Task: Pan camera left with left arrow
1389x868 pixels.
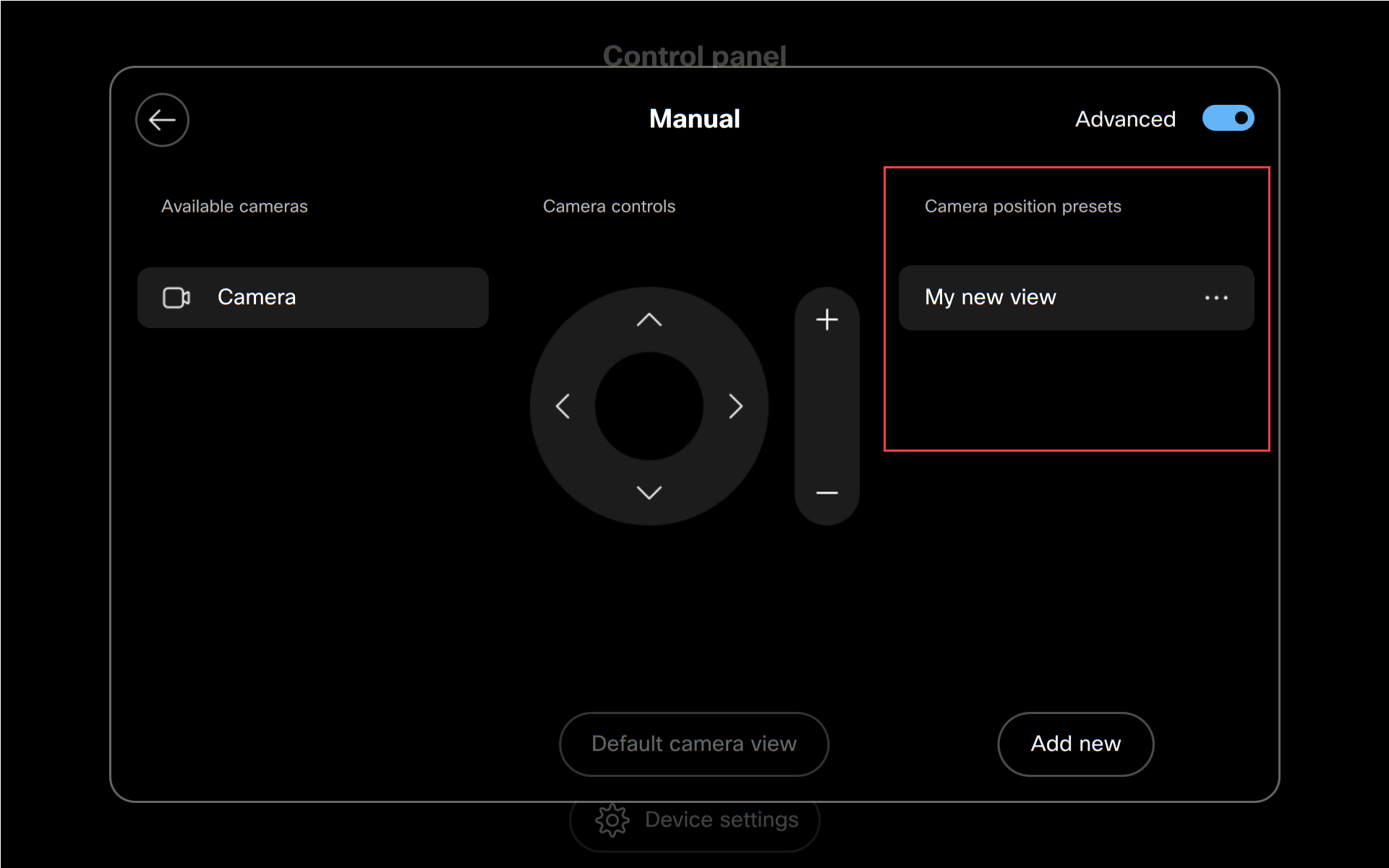Action: tap(563, 406)
